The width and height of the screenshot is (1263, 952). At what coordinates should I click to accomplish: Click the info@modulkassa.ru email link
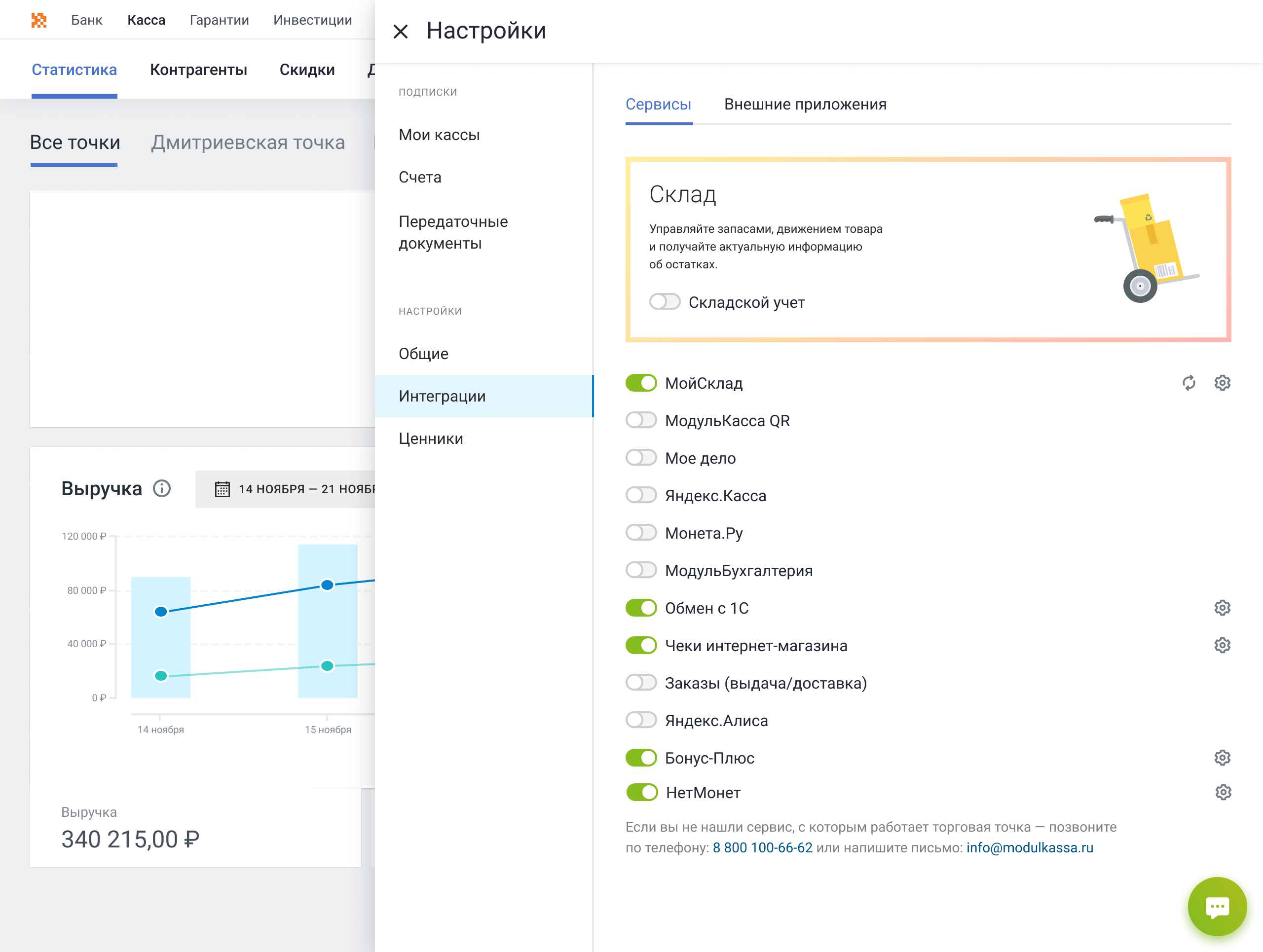tap(1030, 847)
